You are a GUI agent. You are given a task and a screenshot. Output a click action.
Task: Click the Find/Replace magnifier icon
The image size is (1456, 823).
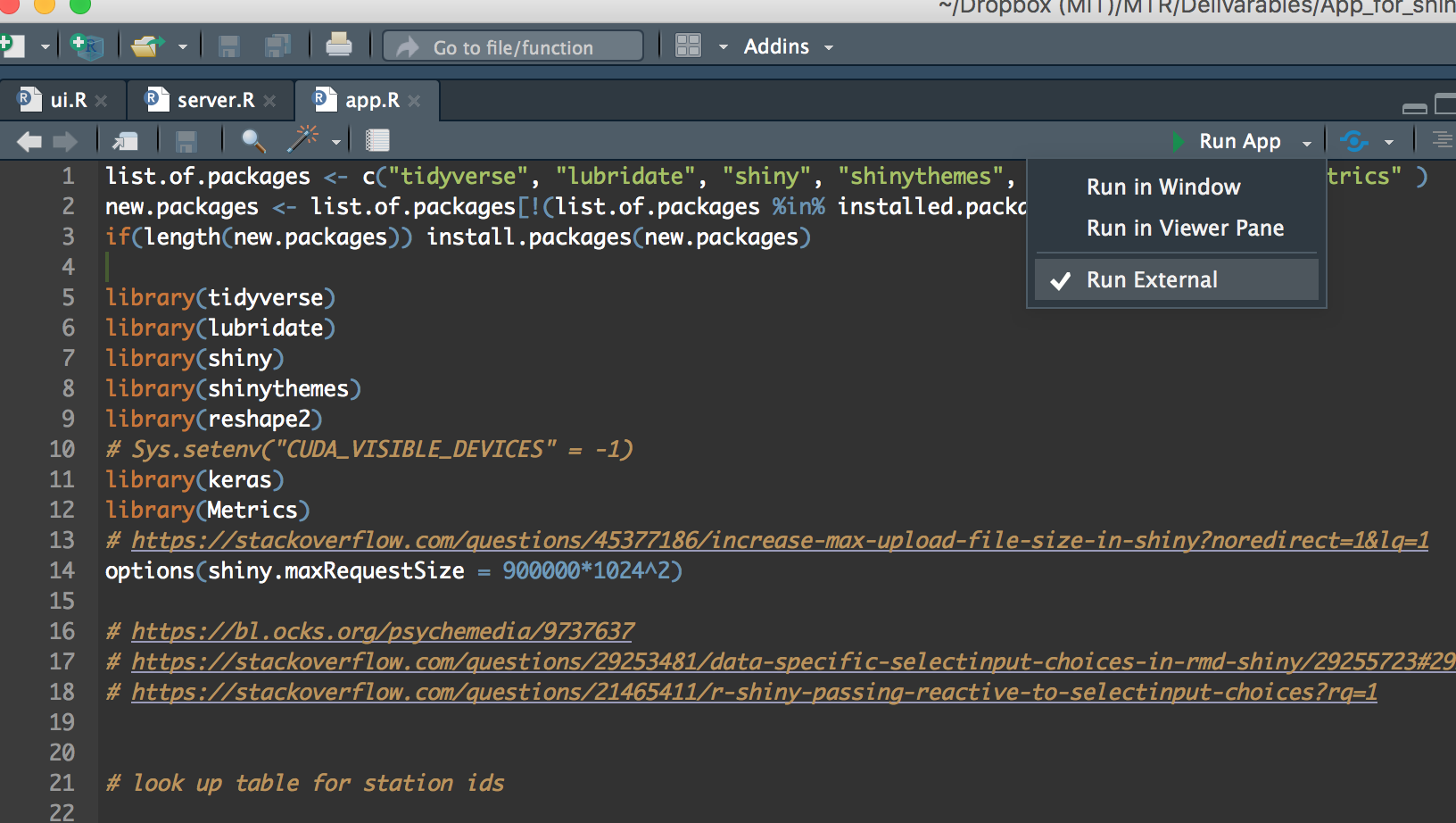pos(253,141)
